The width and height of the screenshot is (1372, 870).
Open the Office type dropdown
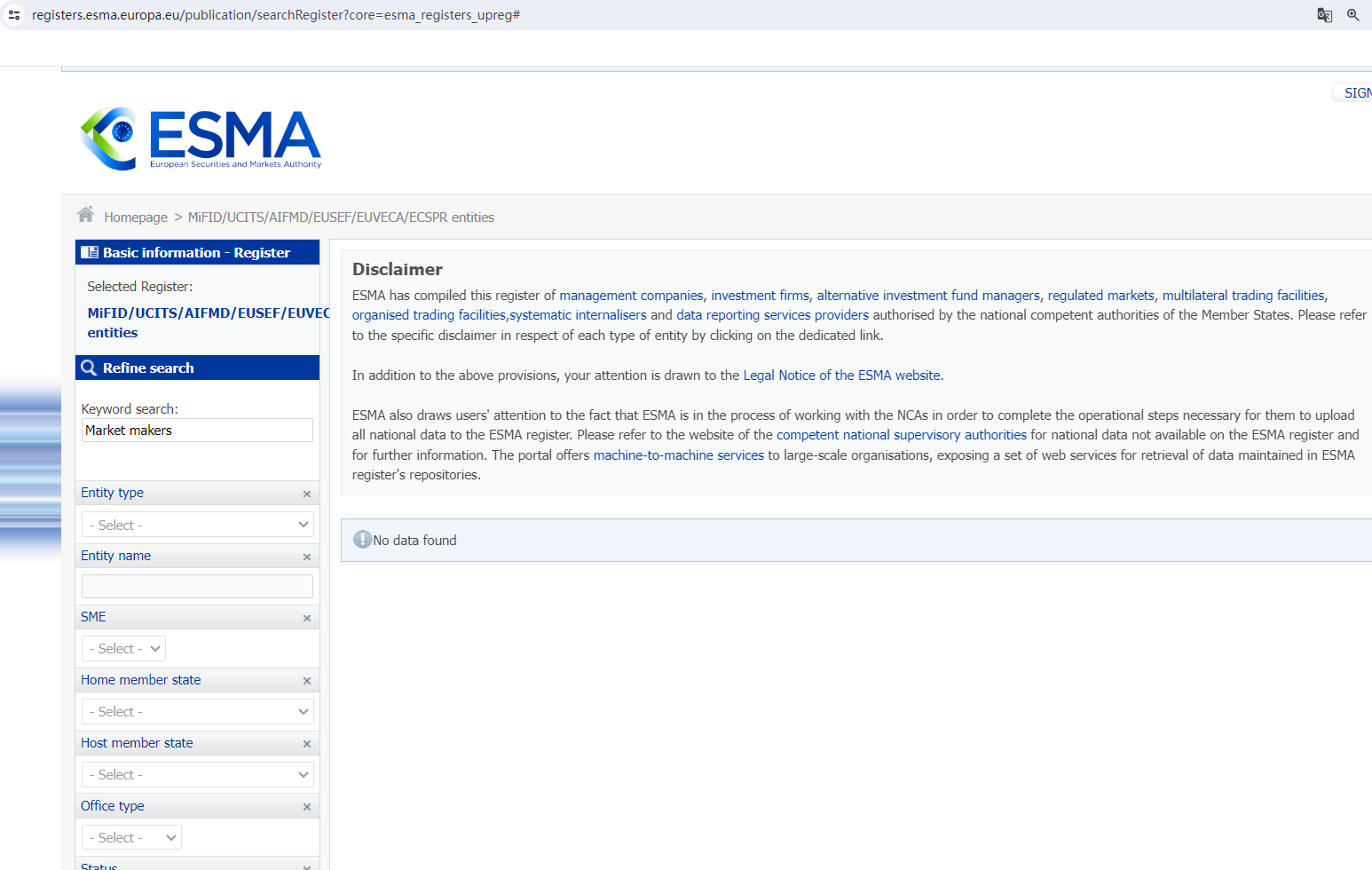pyautogui.click(x=131, y=838)
